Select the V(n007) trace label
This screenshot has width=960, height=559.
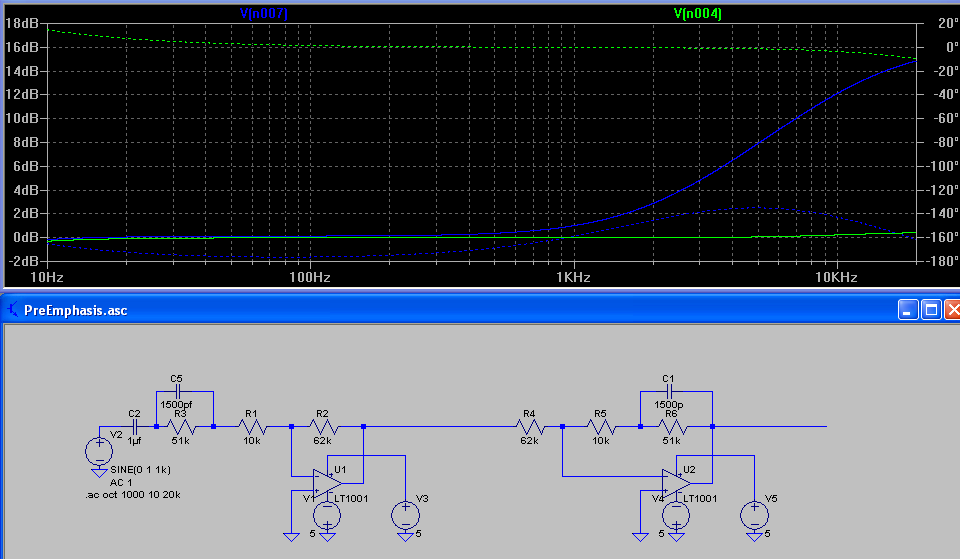[x=264, y=13]
